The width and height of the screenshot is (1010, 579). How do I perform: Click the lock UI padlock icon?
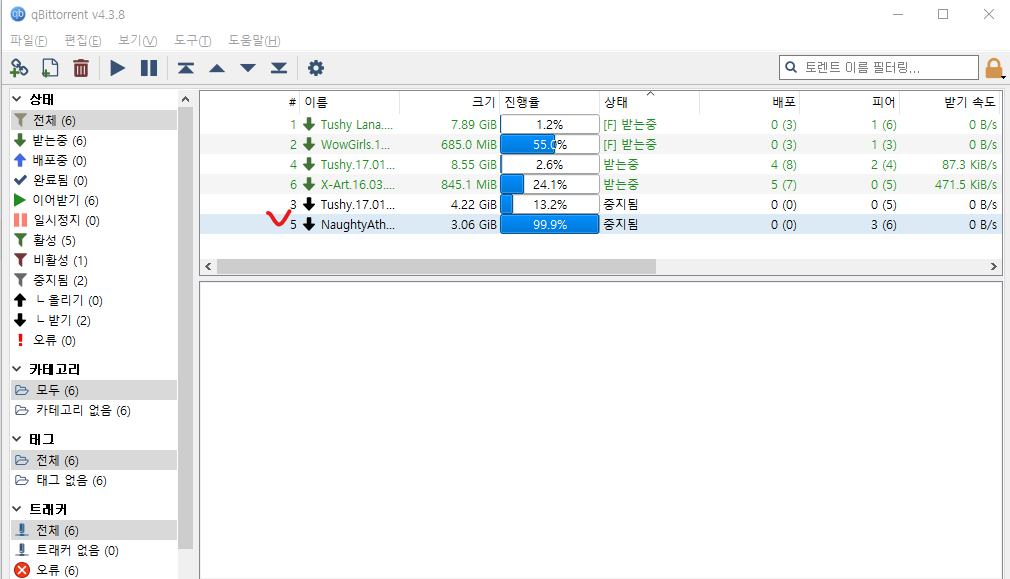(x=994, y=68)
